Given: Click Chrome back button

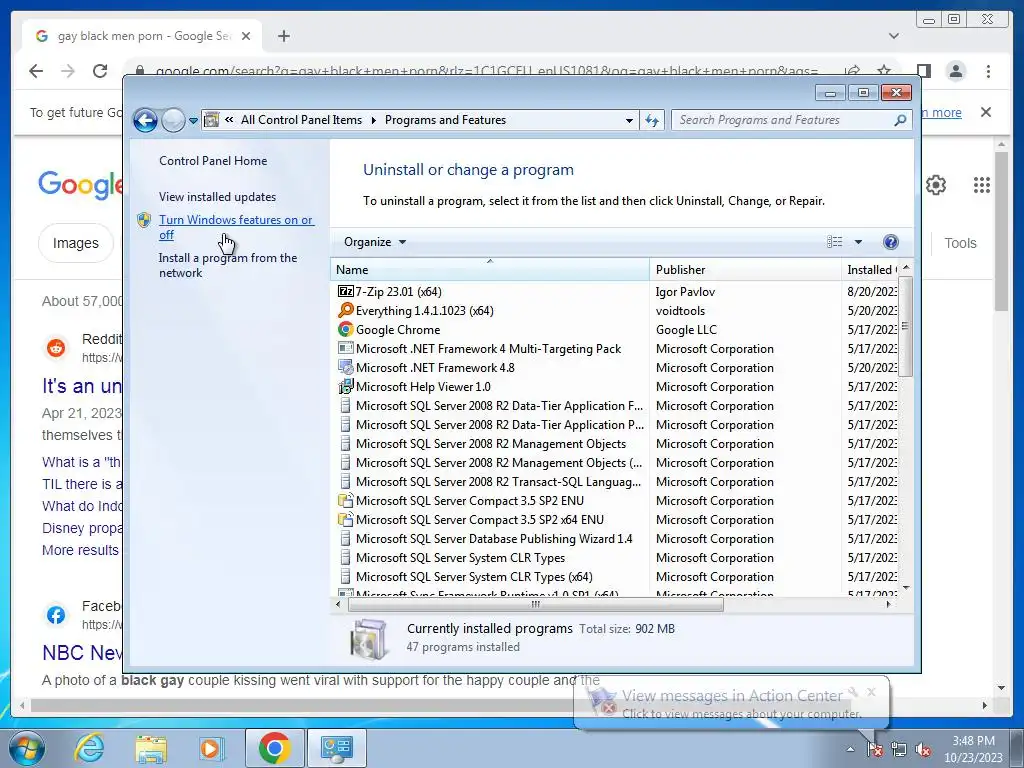Looking at the screenshot, I should coord(36,71).
